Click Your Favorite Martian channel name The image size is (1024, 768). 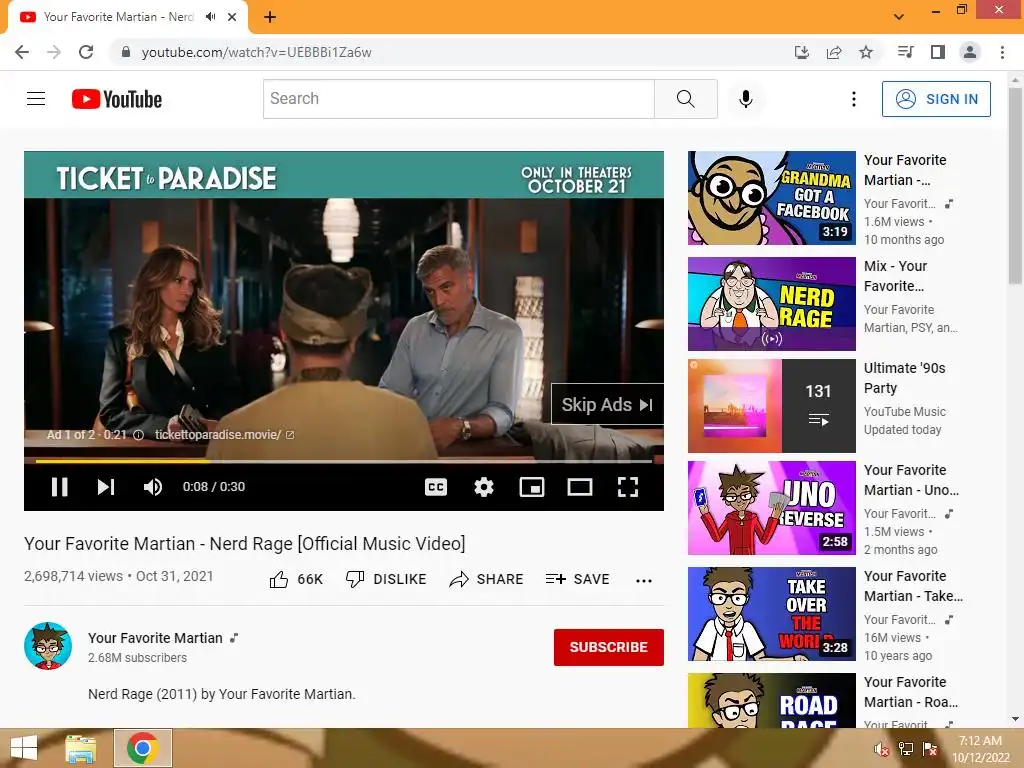tap(155, 638)
